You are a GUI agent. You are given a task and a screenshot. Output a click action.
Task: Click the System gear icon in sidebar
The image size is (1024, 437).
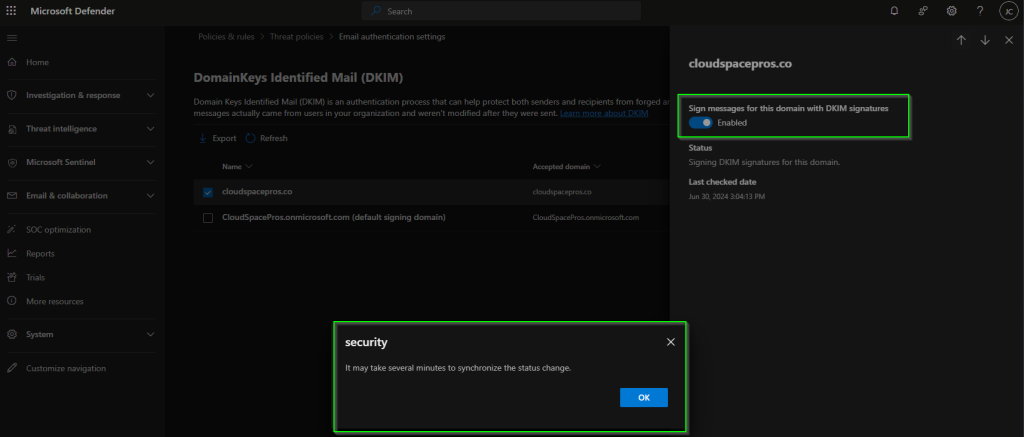coord(12,334)
